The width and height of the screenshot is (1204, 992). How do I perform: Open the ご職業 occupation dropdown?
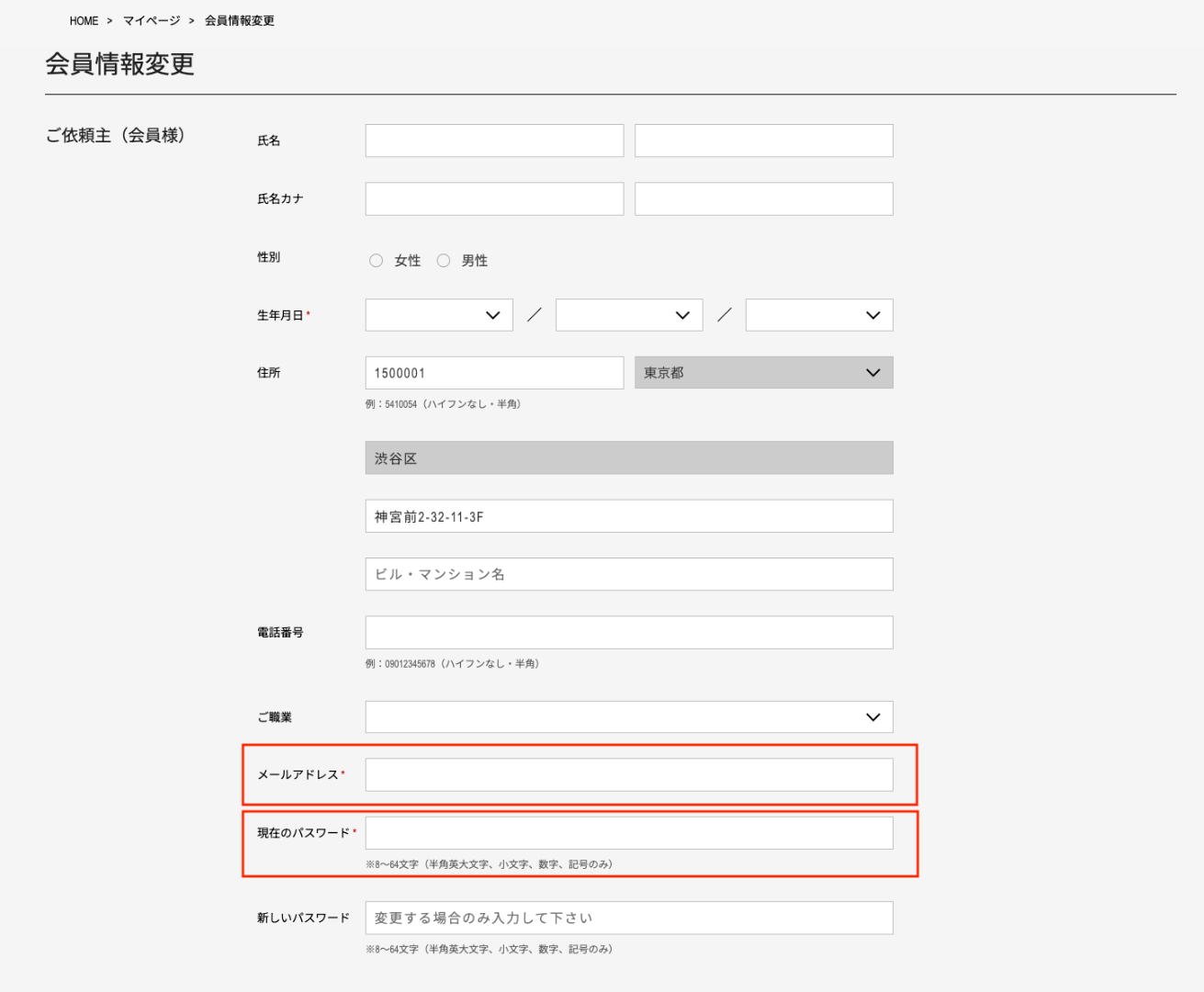pos(629,717)
